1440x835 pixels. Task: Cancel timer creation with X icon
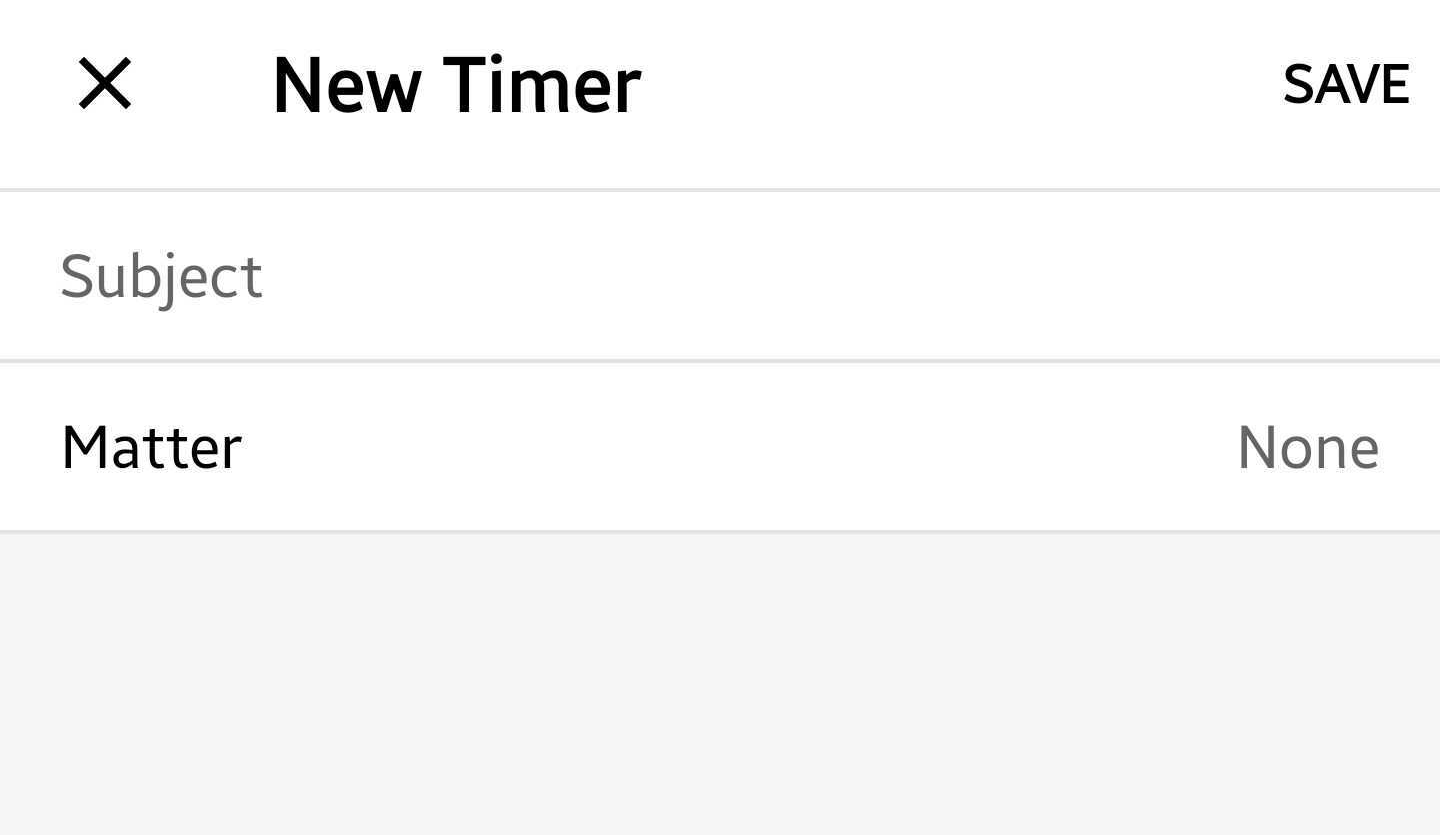tap(105, 84)
